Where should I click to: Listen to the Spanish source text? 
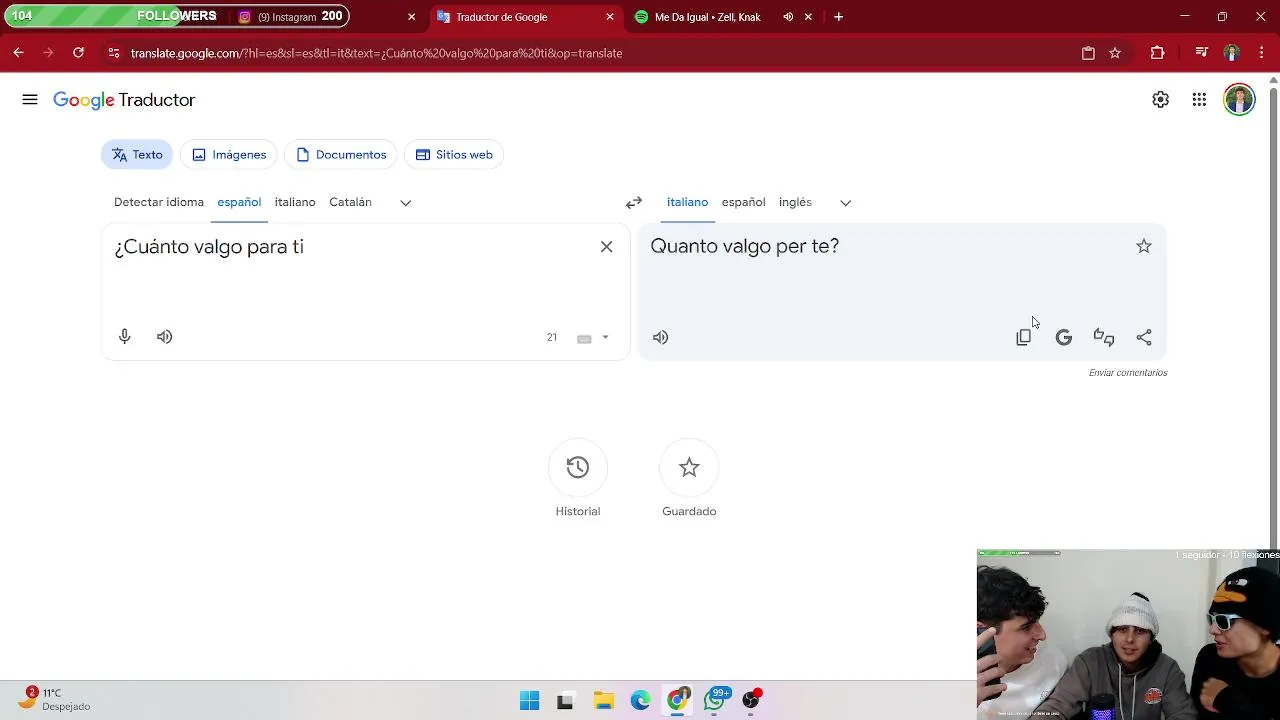[165, 337]
